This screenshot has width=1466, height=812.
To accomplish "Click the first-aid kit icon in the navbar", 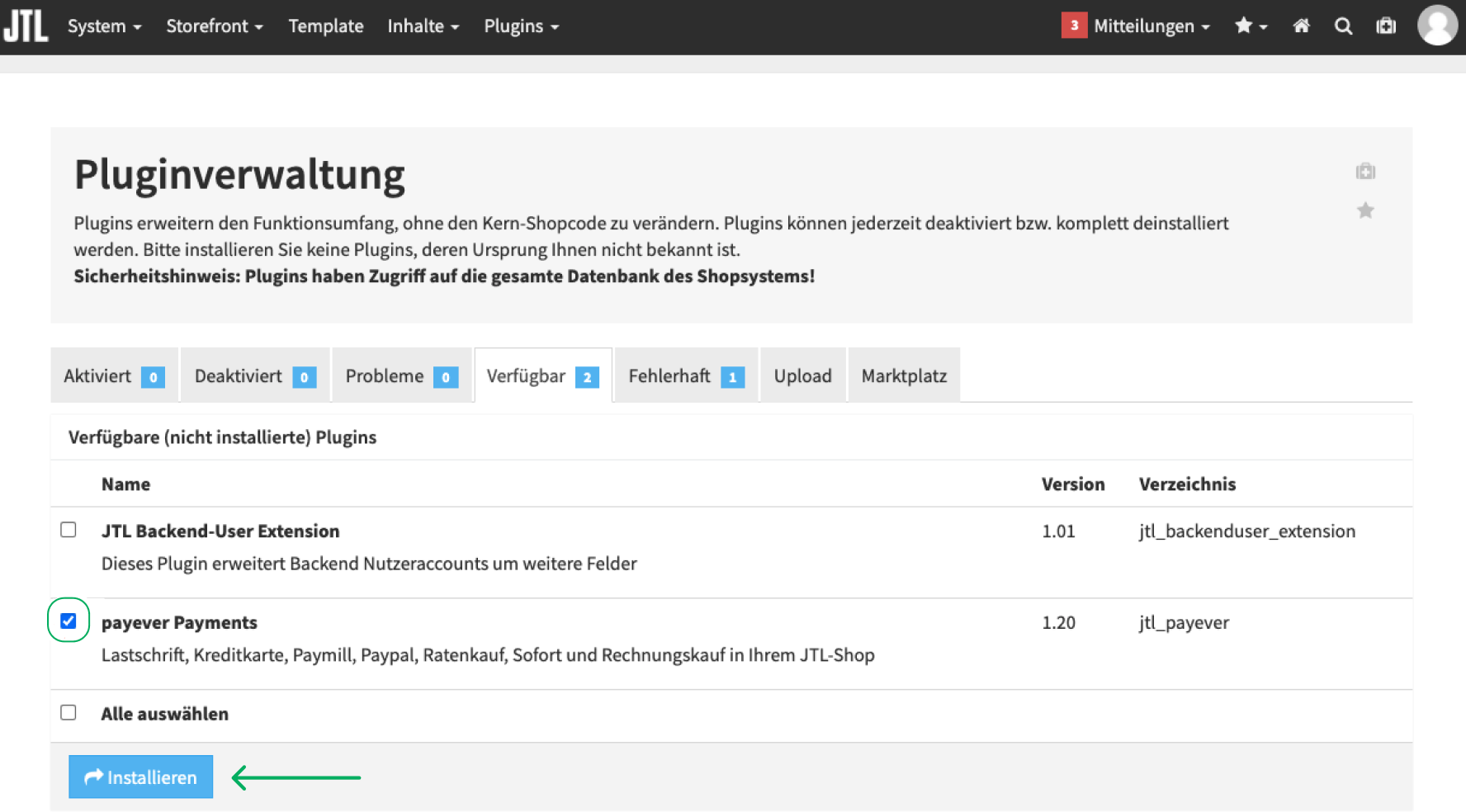I will [1387, 26].
